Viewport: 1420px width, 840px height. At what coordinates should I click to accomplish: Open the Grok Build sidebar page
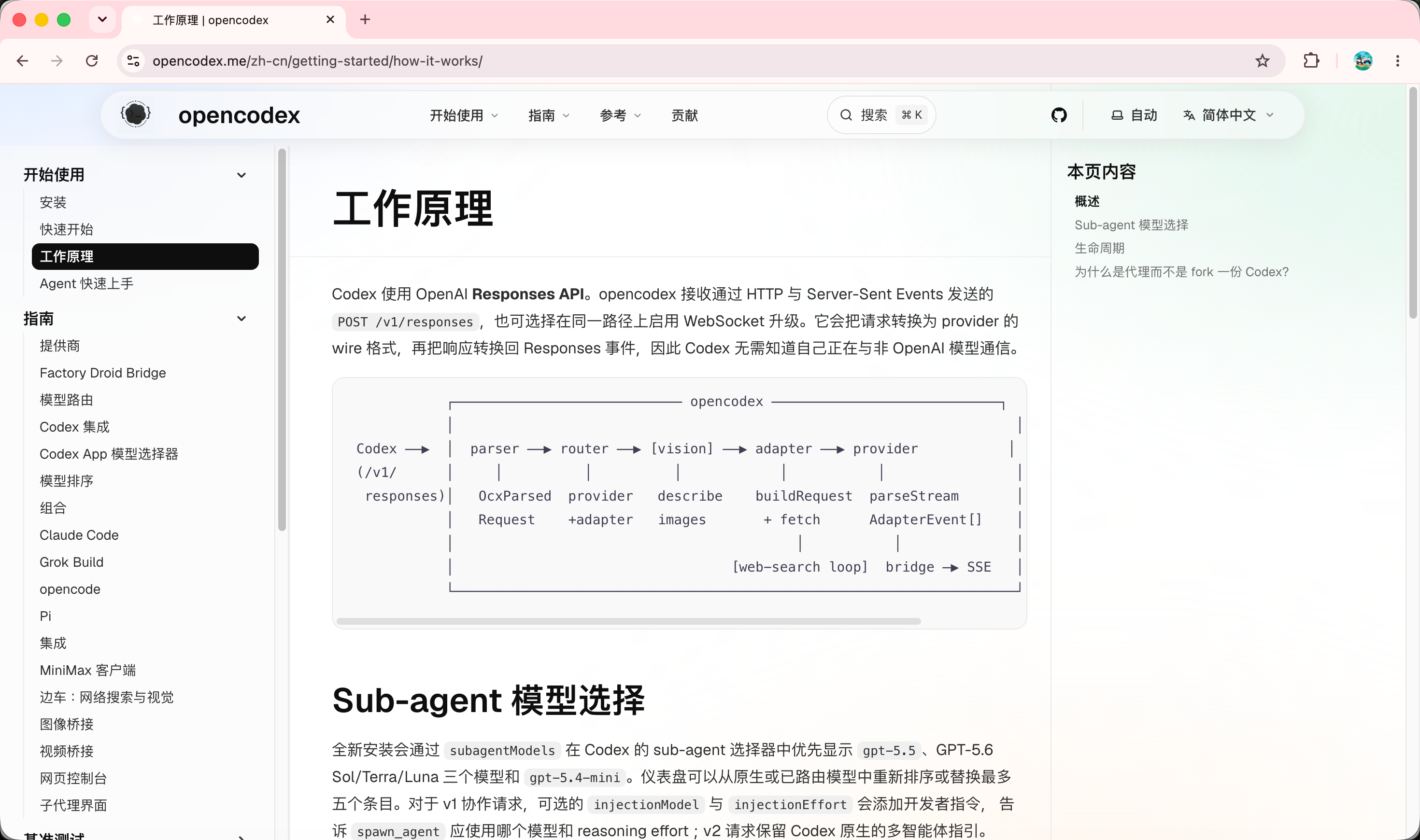pos(71,562)
